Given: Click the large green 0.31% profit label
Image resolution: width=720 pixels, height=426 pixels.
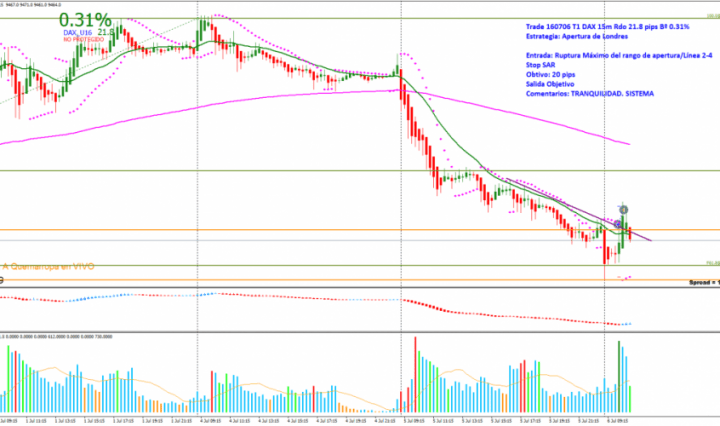Looking at the screenshot, I should [85, 20].
